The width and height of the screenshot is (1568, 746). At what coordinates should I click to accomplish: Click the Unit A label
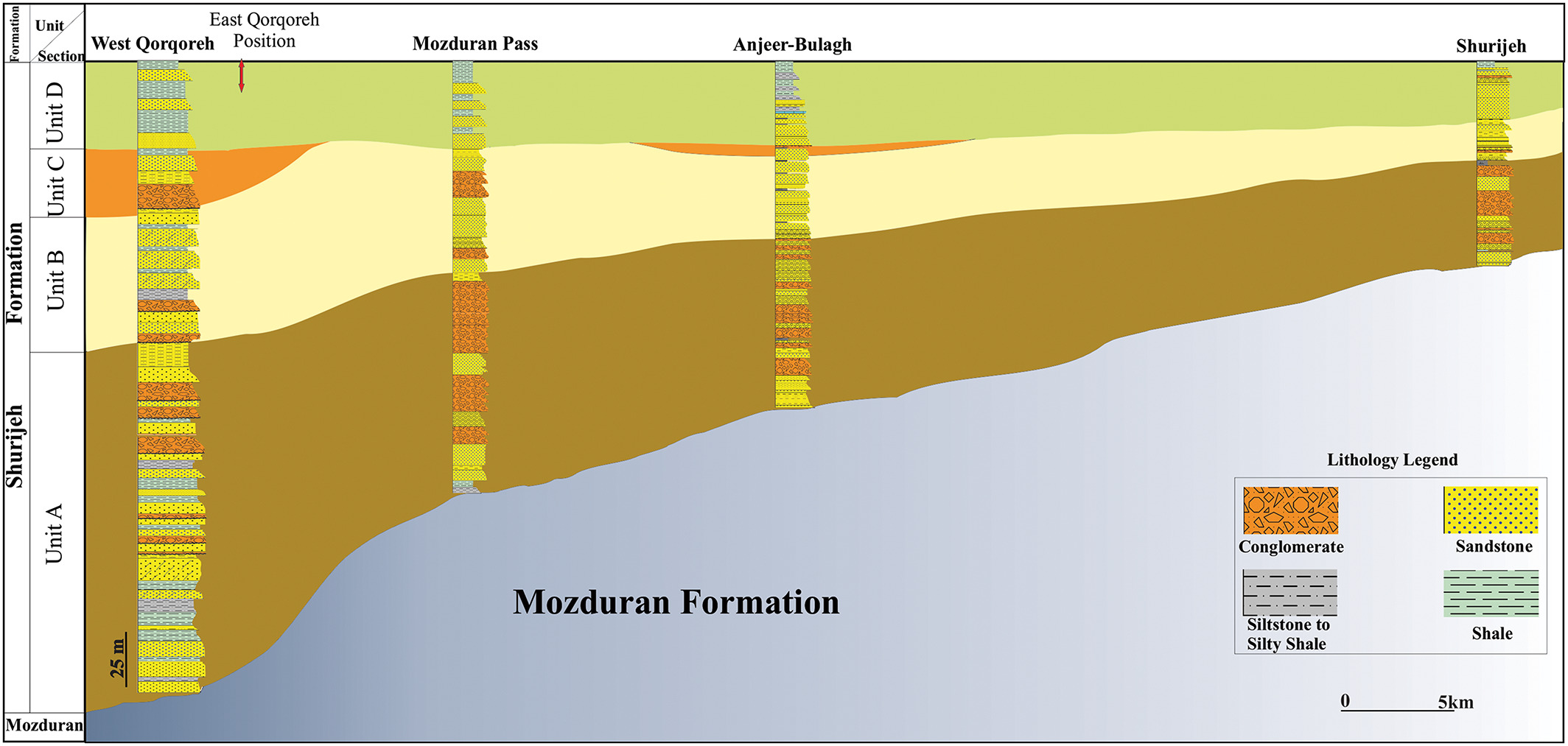point(54,534)
